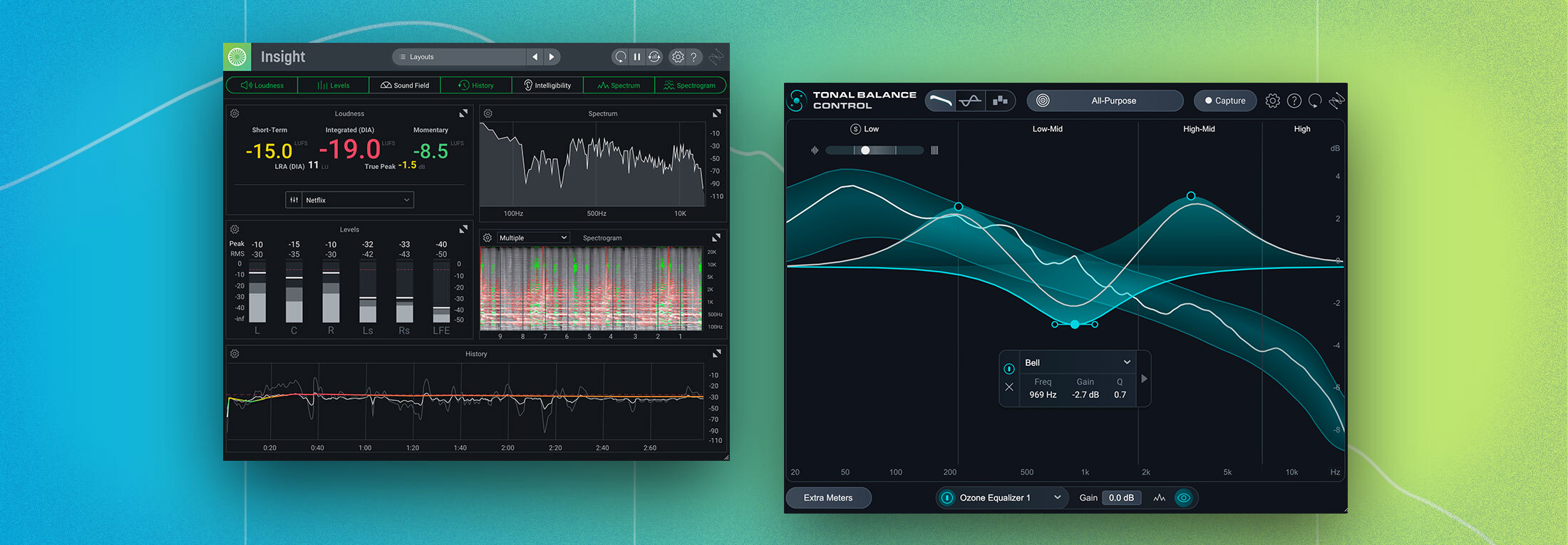Select the Intelligibility tab
This screenshot has width=1568, height=545.
(547, 86)
